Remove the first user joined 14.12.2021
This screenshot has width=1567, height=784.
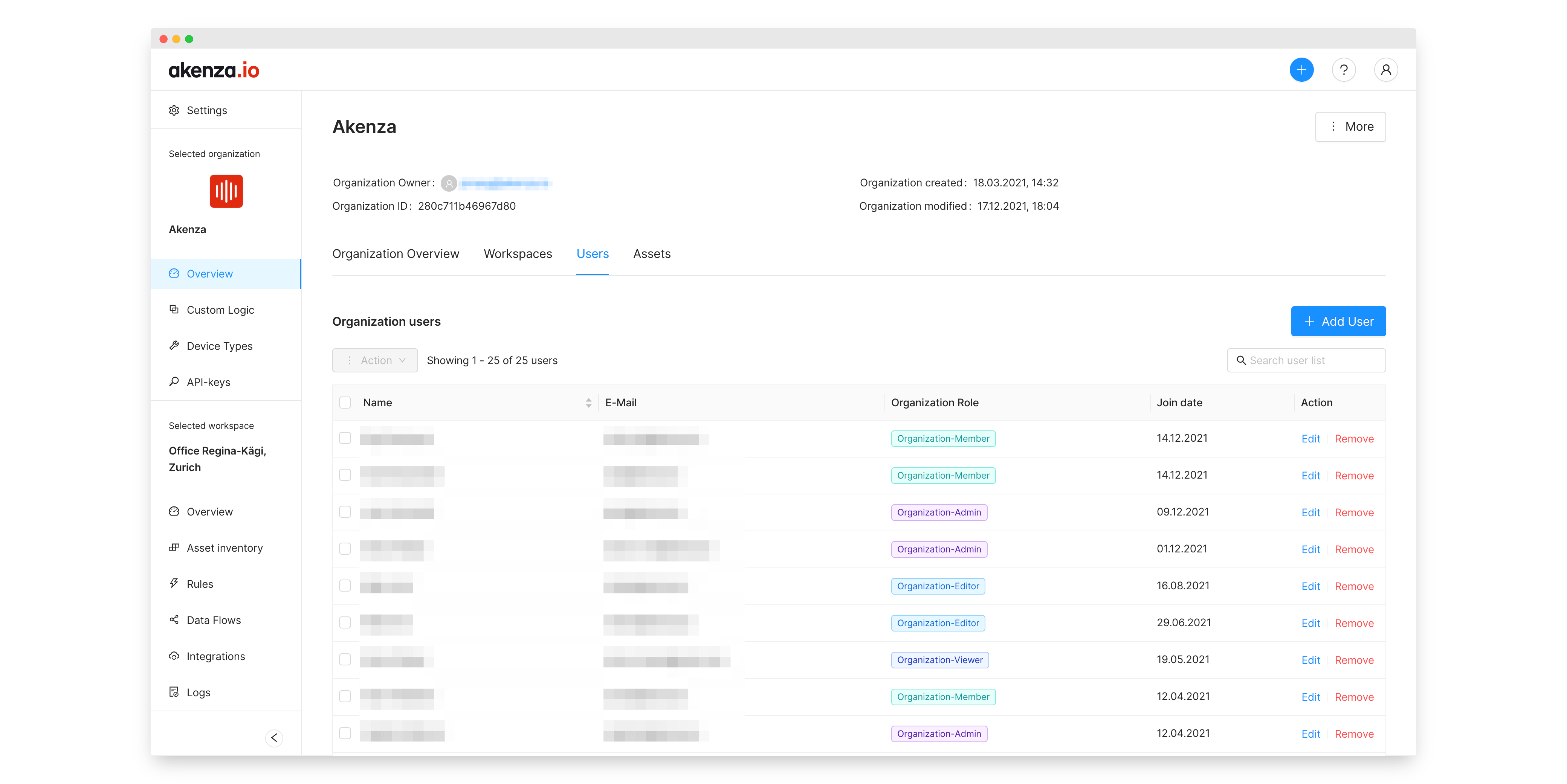click(x=1354, y=439)
